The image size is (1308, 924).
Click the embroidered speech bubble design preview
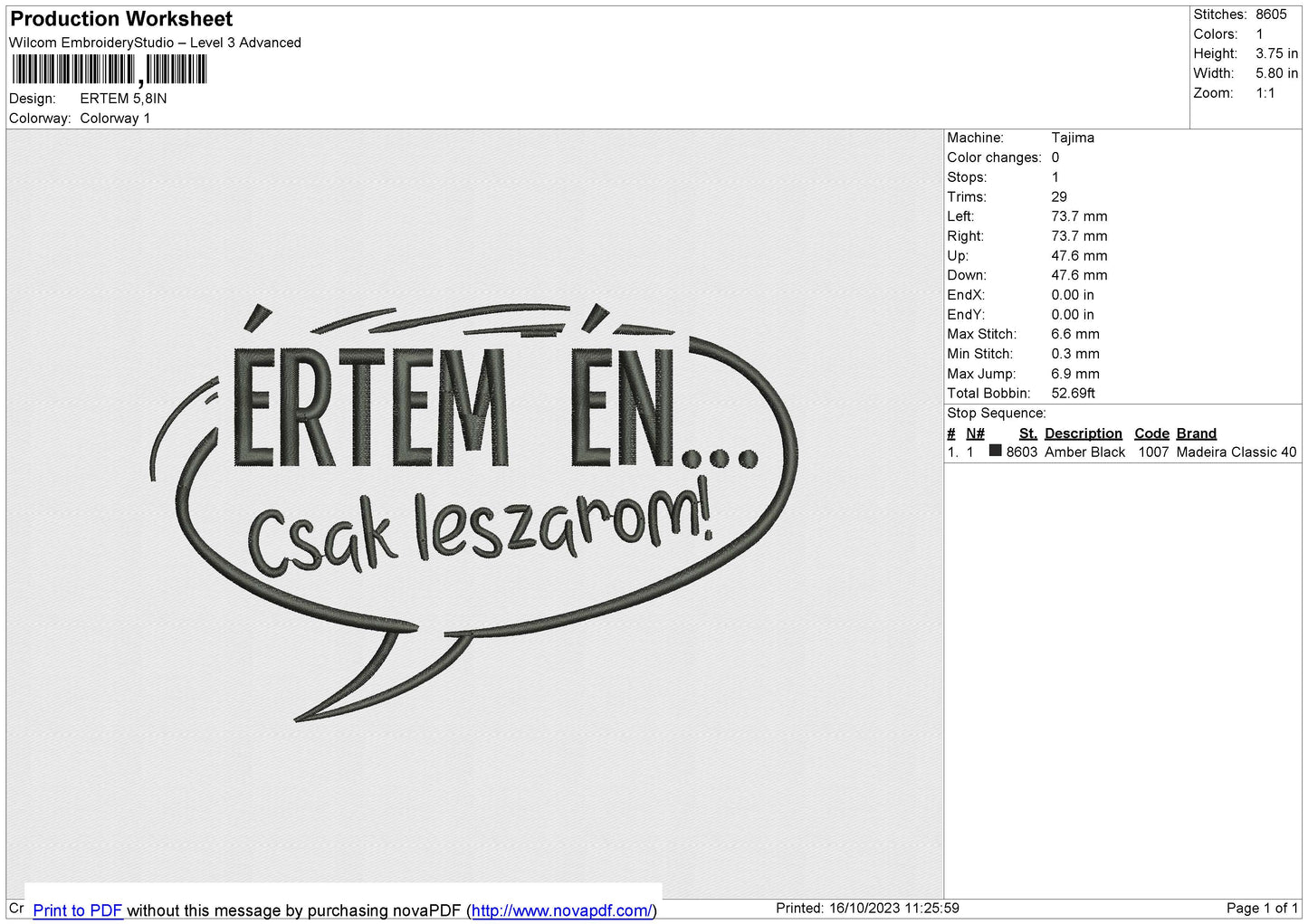pyautogui.click(x=473, y=512)
